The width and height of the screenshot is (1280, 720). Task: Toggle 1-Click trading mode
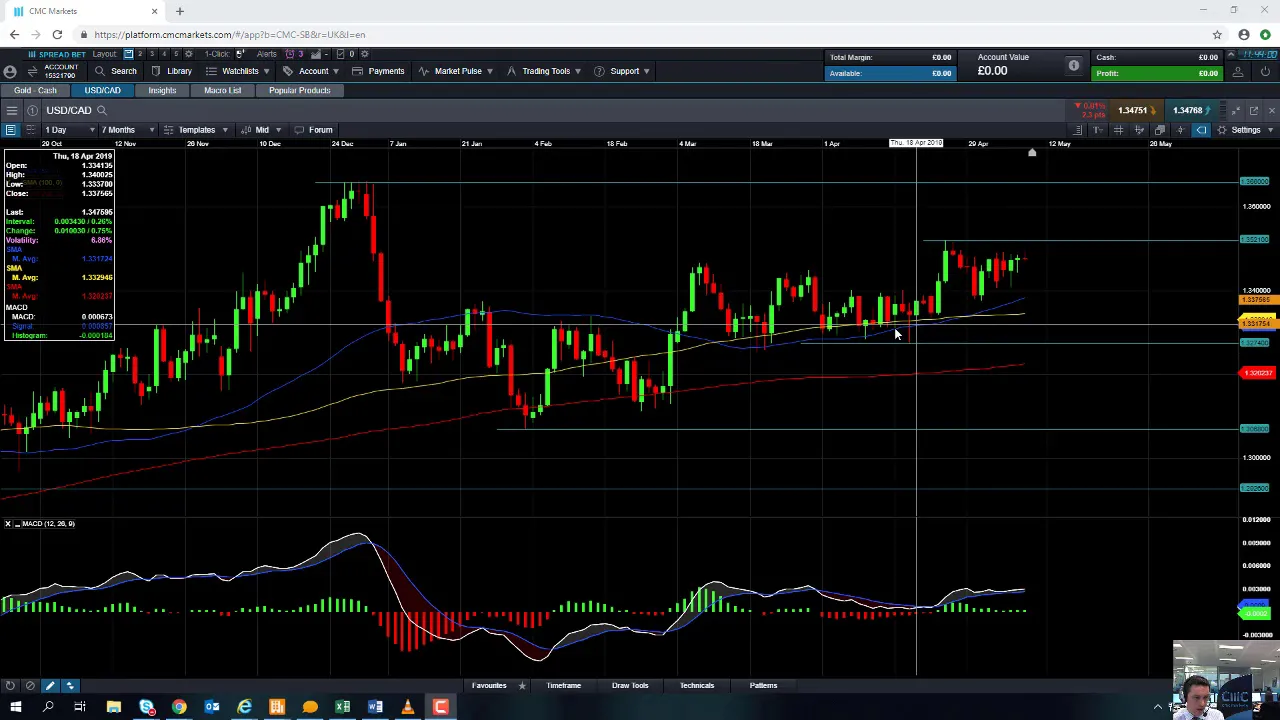[x=240, y=54]
